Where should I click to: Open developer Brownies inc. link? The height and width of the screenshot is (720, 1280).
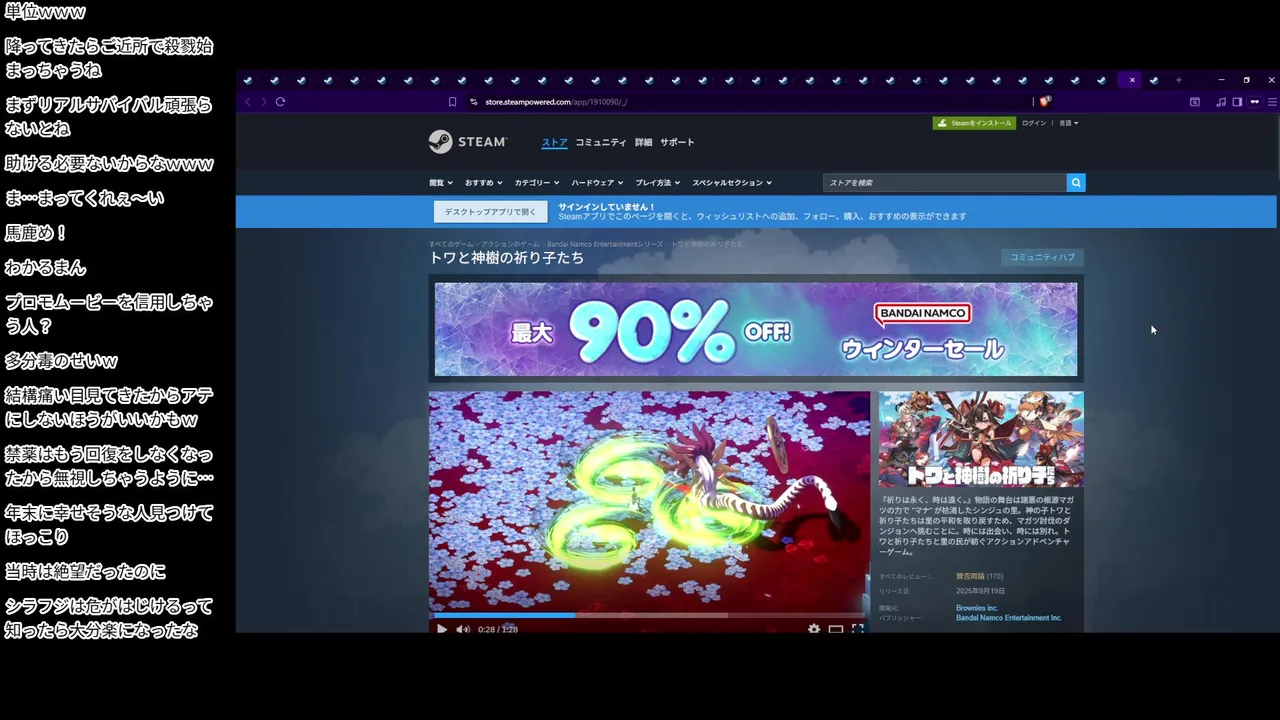pyautogui.click(x=977, y=608)
